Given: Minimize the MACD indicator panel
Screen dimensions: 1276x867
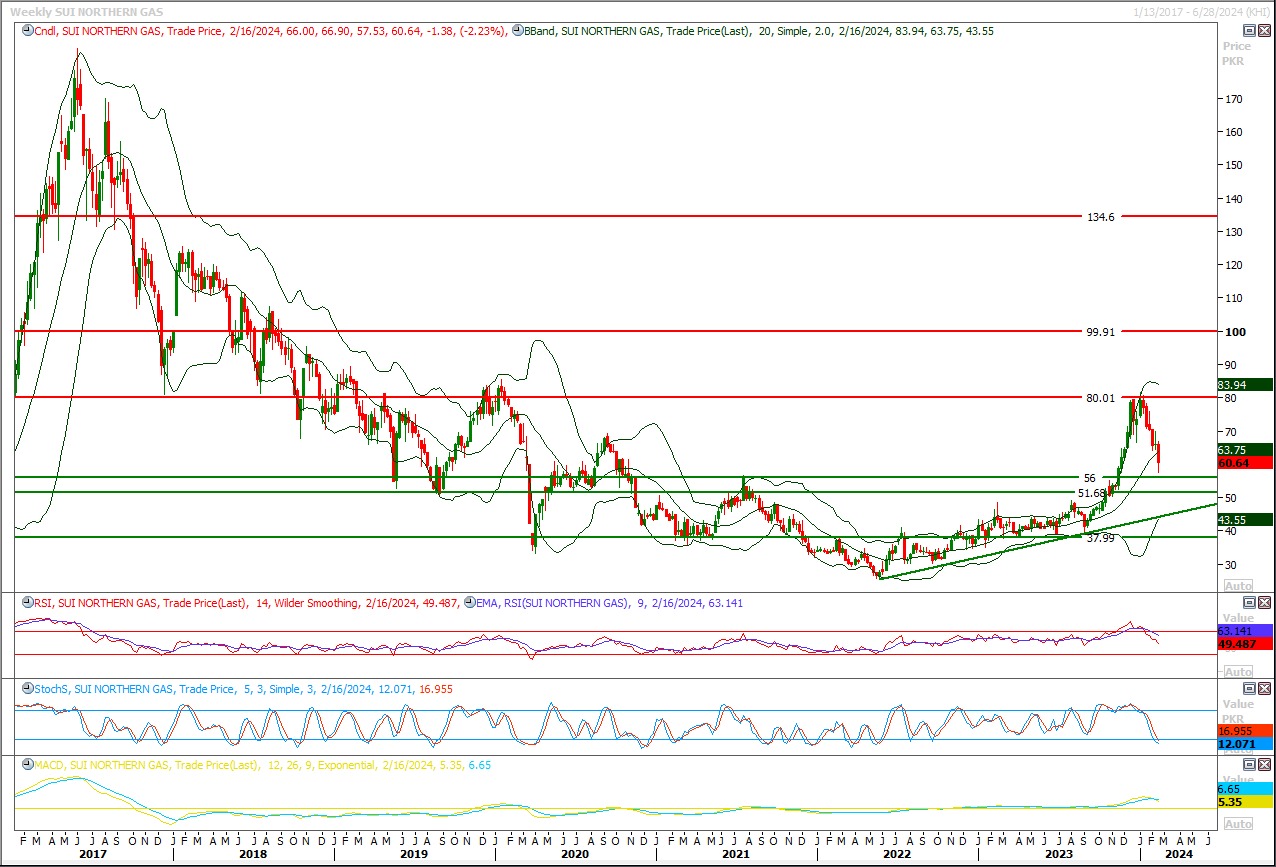Looking at the screenshot, I should pos(1249,764).
